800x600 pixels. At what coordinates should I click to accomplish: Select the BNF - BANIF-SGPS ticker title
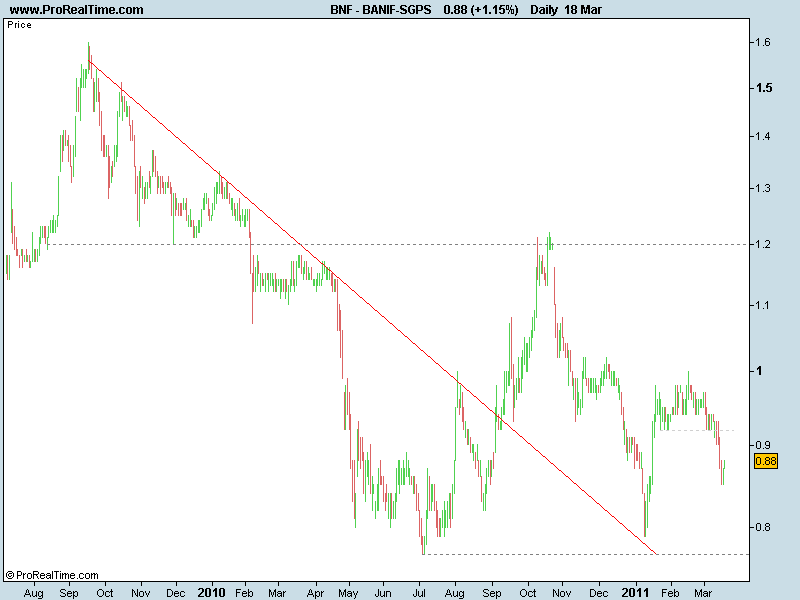(381, 10)
